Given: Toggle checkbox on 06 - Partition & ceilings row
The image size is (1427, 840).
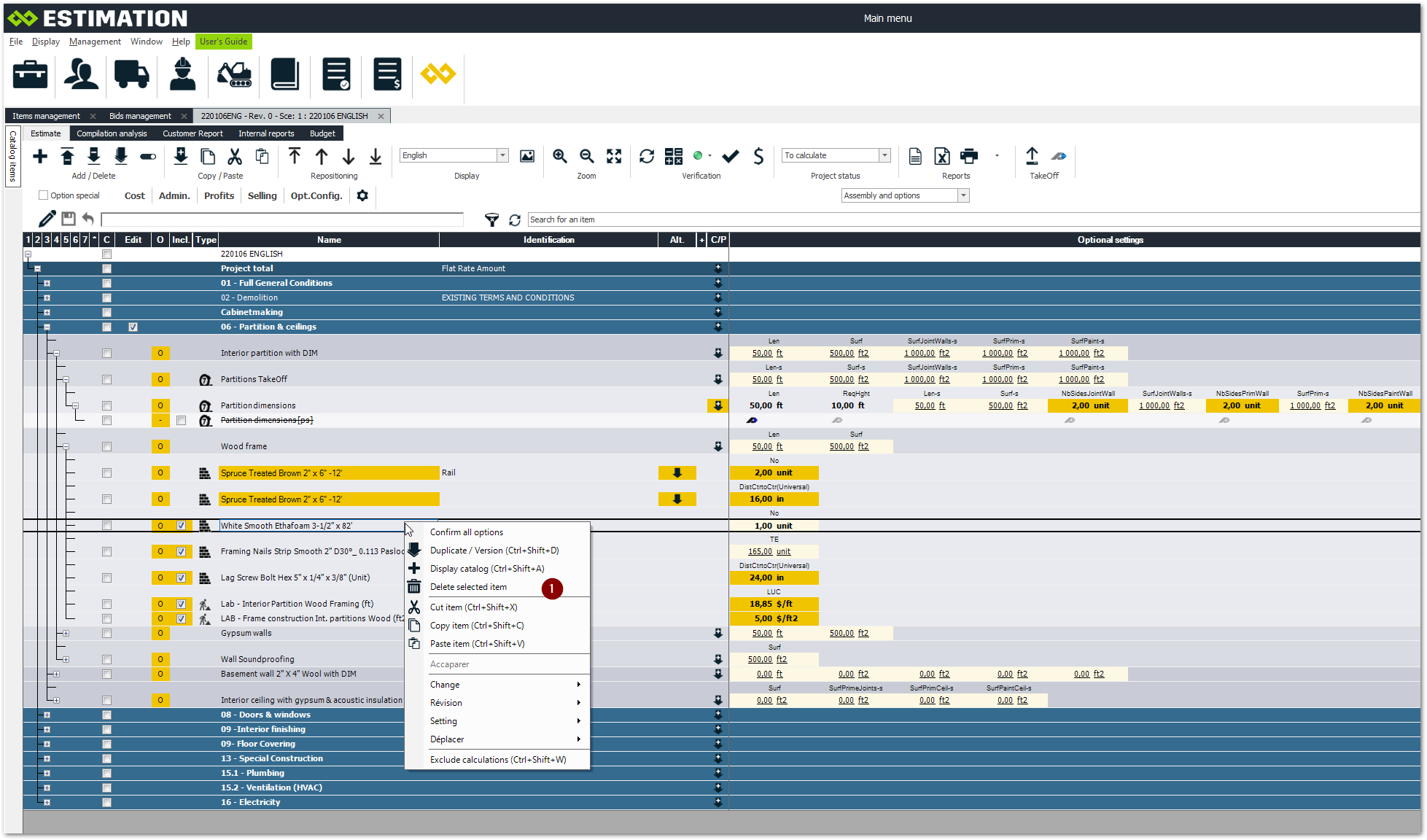Looking at the screenshot, I should pos(133,327).
